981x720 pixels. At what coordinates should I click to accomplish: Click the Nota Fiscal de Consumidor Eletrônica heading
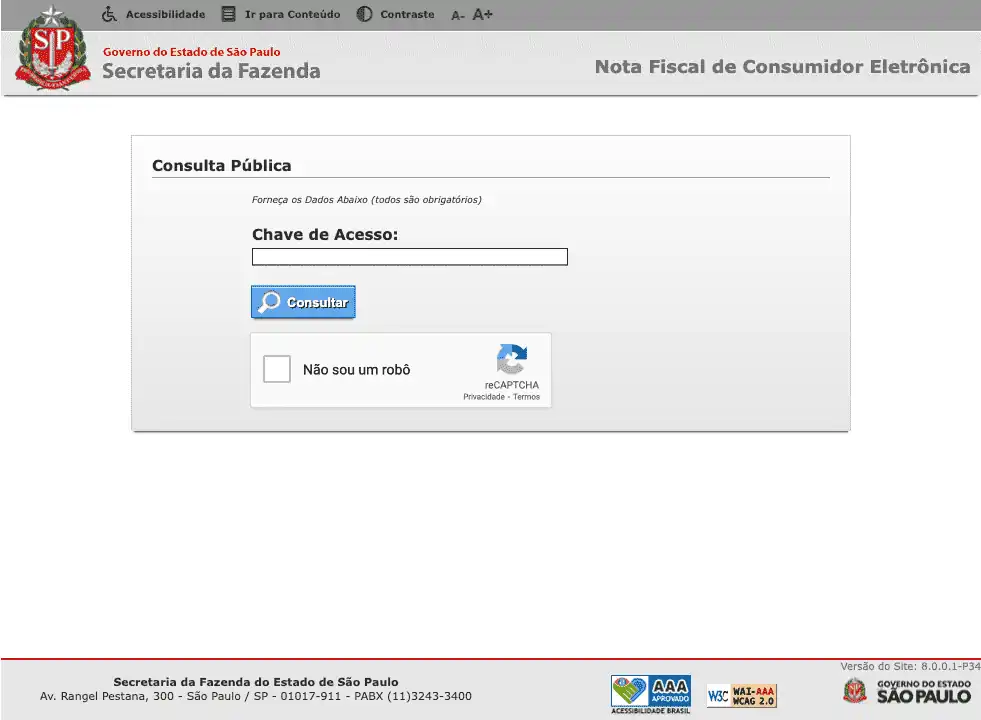point(782,67)
